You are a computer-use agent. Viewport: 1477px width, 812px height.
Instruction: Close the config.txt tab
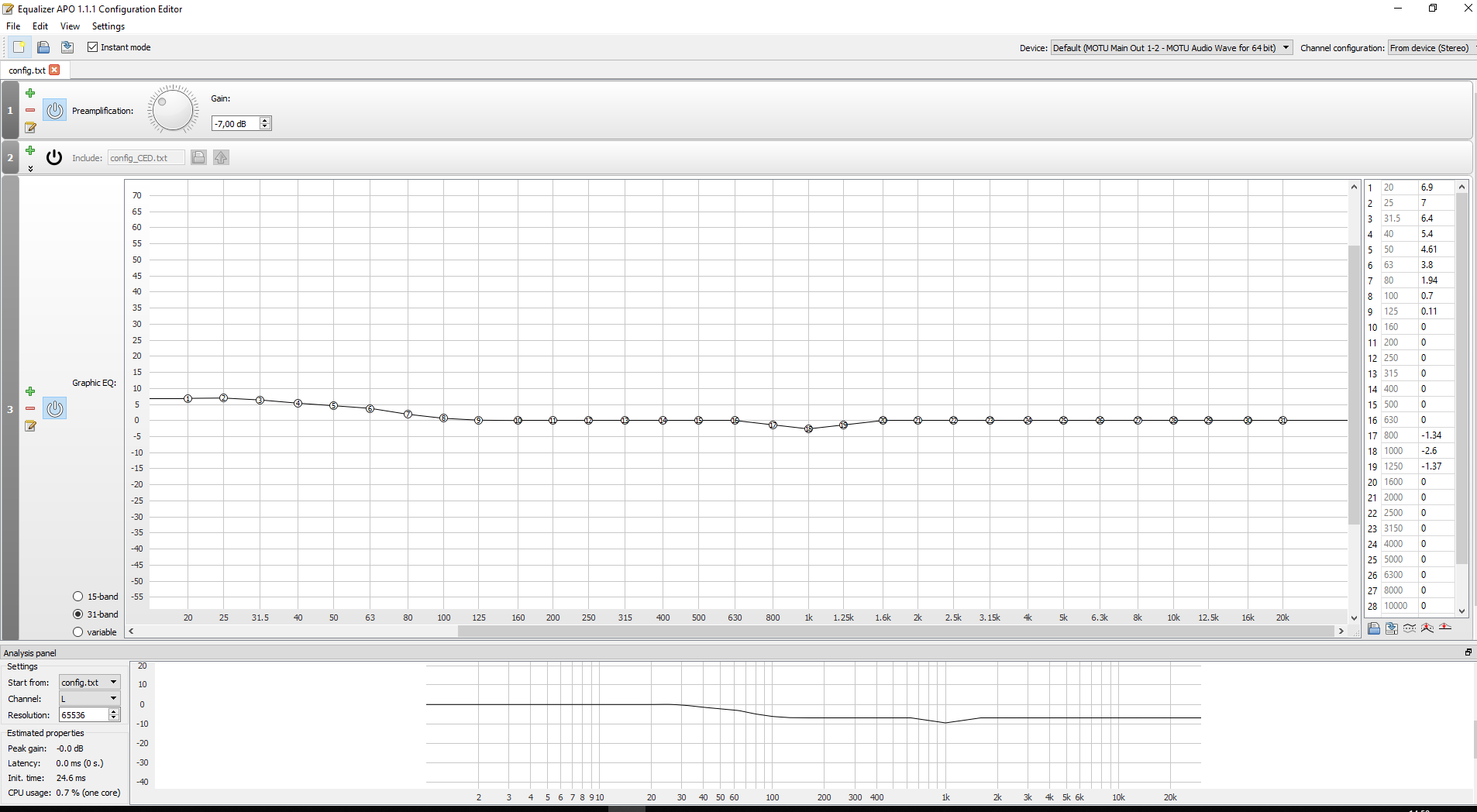pyautogui.click(x=54, y=70)
